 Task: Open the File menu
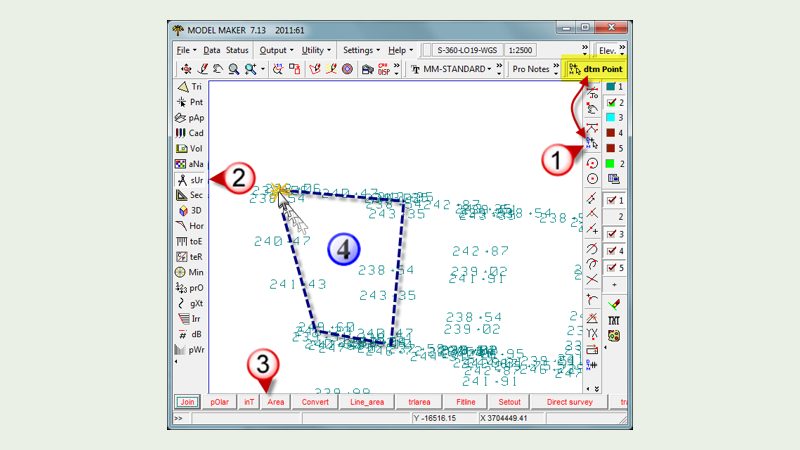[x=186, y=50]
